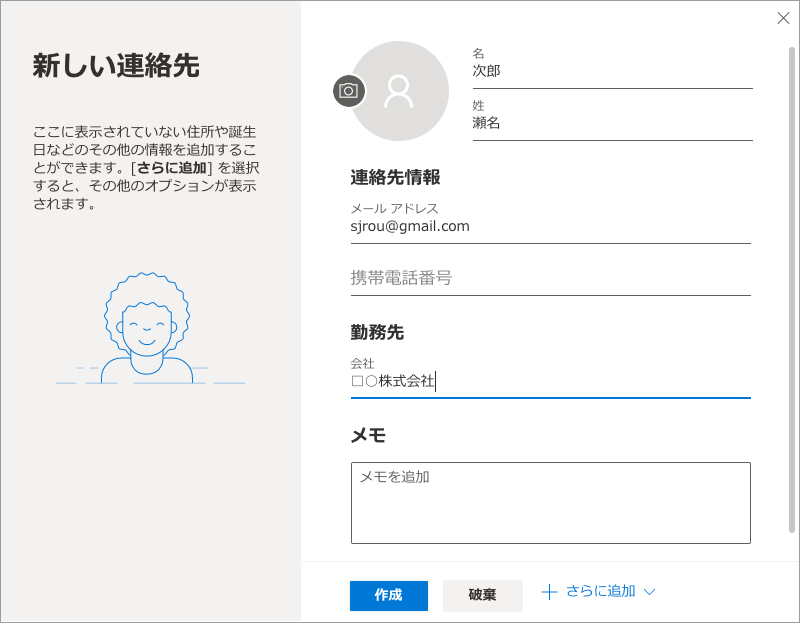Viewport: 800px width, 623px height.
Task: Expand the さらに追加 chevron arrow
Action: [649, 592]
